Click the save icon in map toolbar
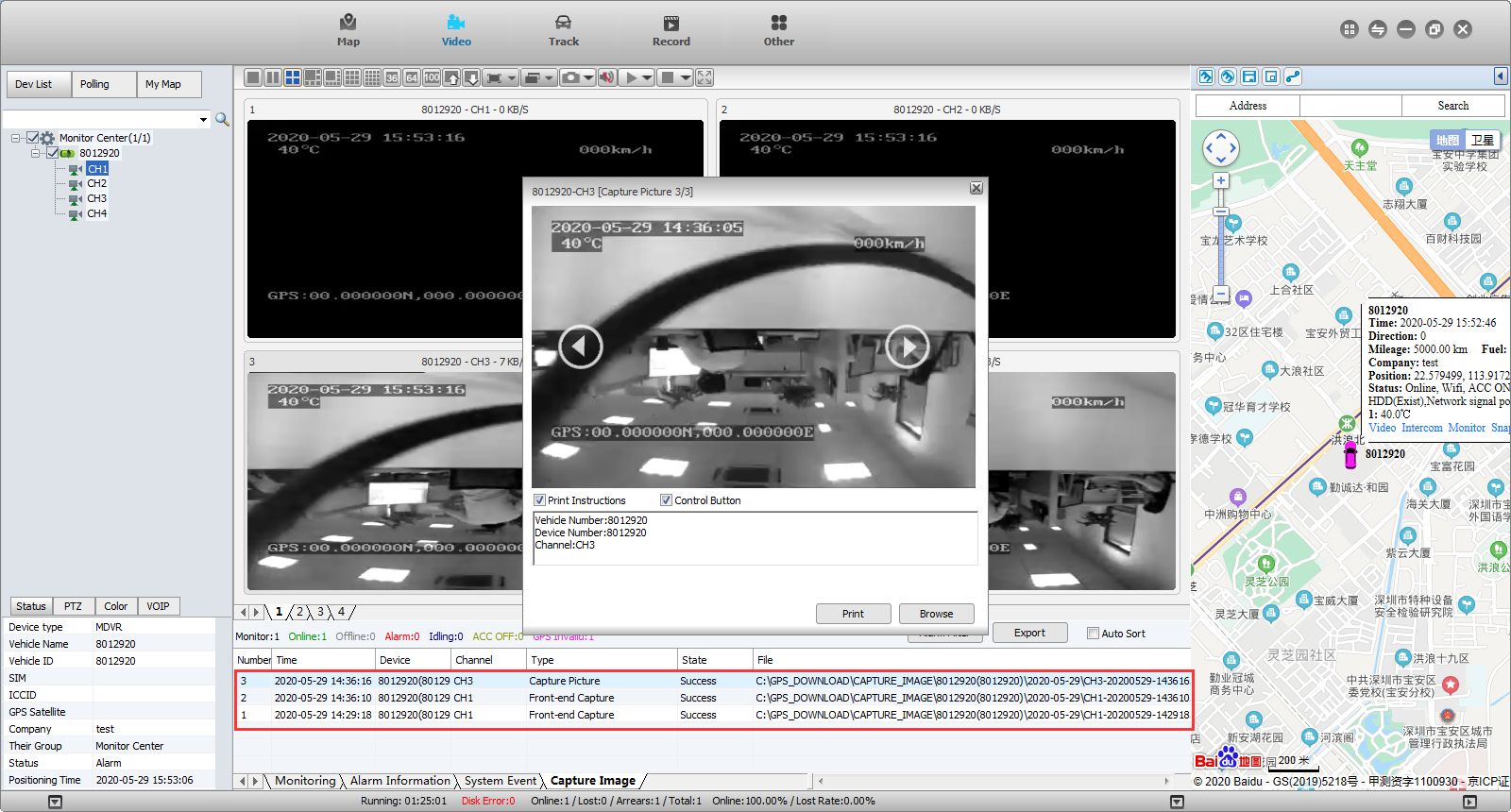Viewport: 1511px width, 812px height. (1249, 76)
